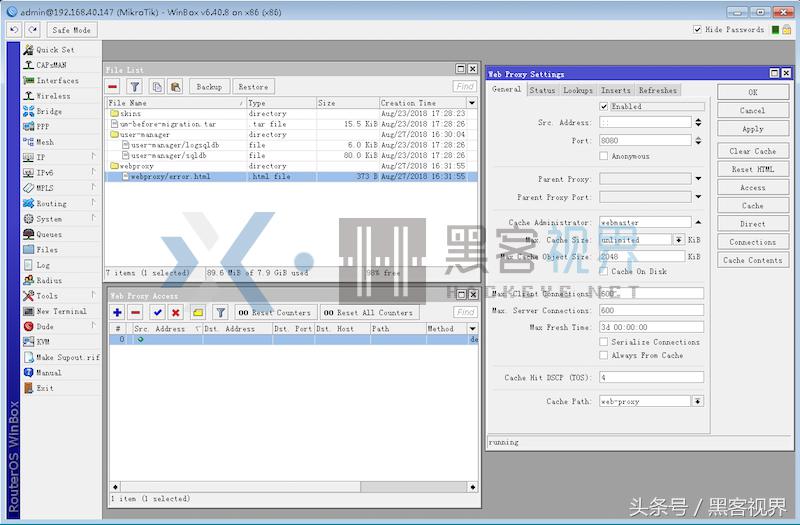Toggle Safe Mode button
Viewport: 800px width, 525px height.
click(71, 30)
